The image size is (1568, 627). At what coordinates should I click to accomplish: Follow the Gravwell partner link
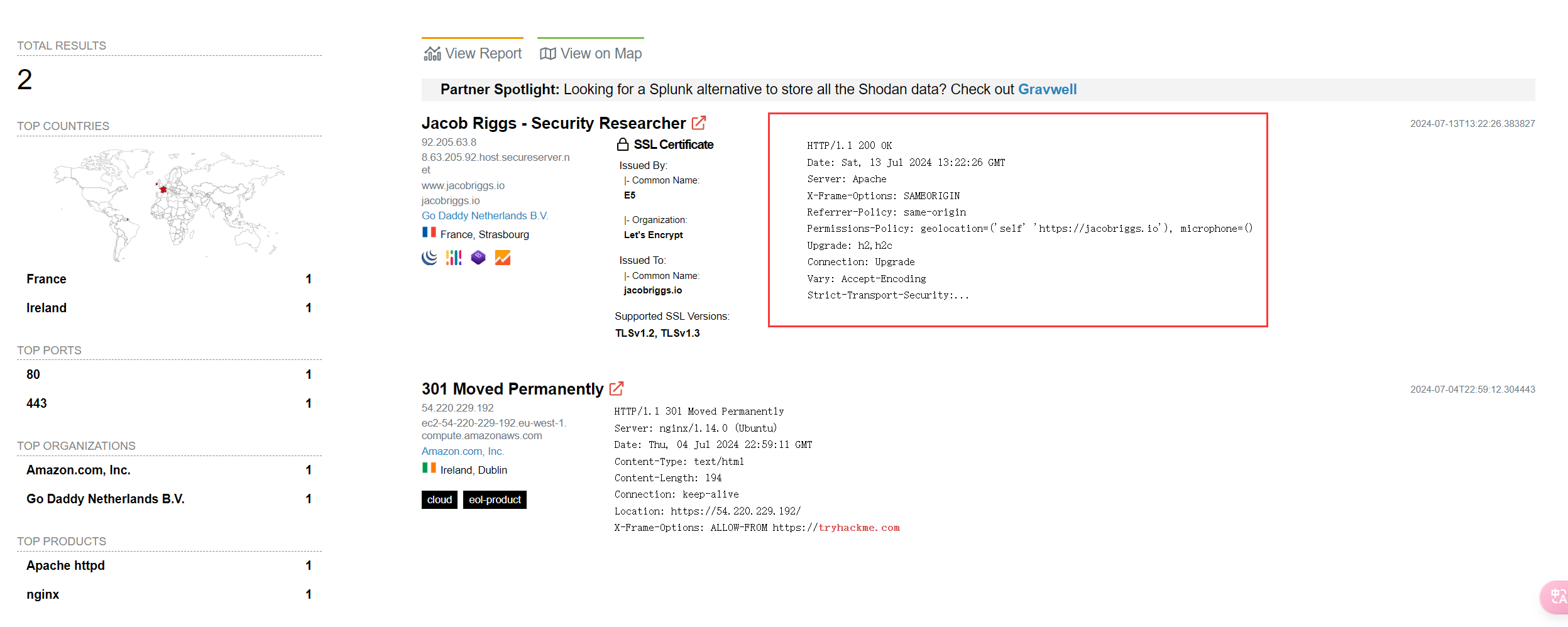[1047, 89]
